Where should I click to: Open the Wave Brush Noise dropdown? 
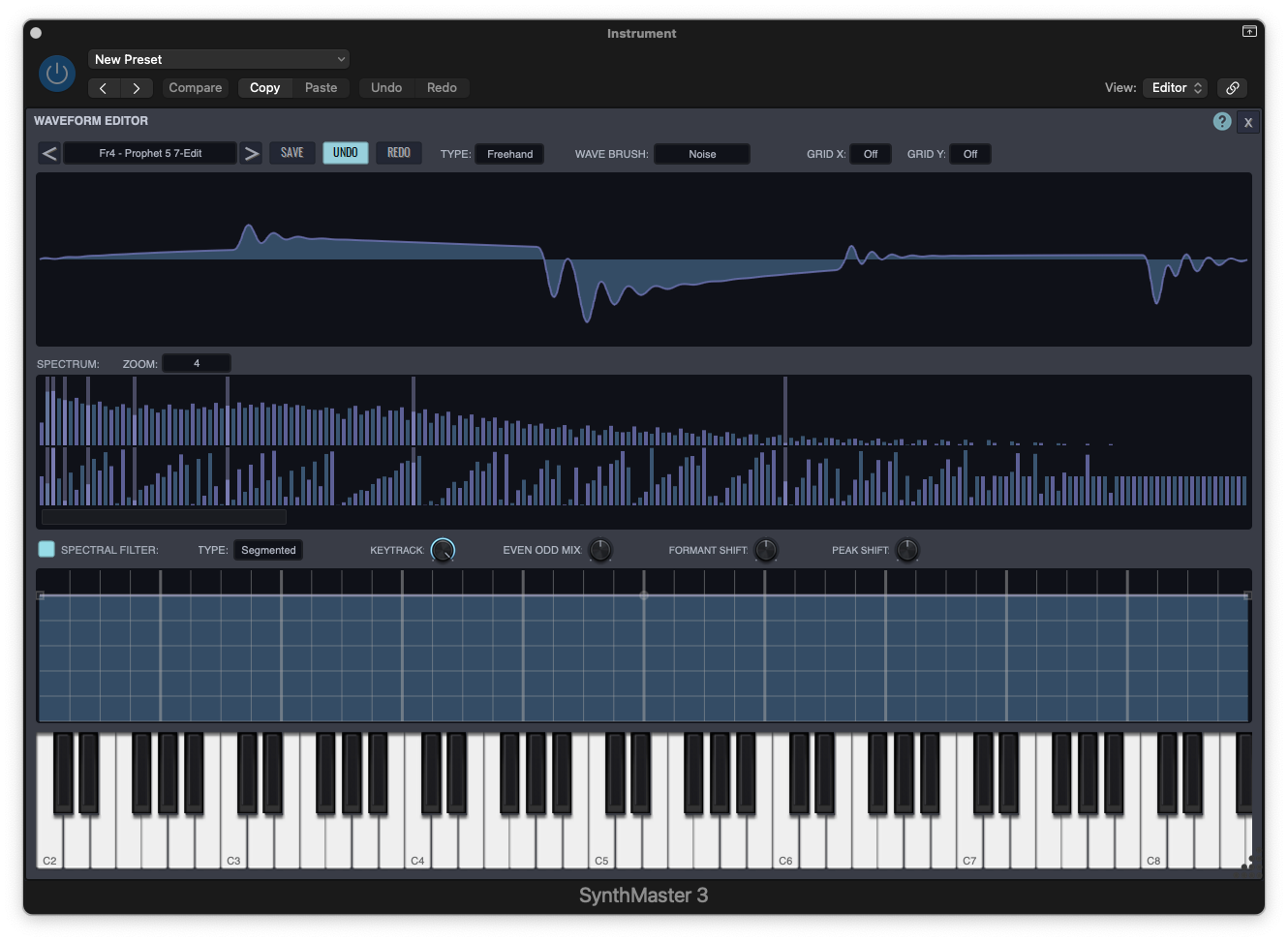[x=702, y=154]
